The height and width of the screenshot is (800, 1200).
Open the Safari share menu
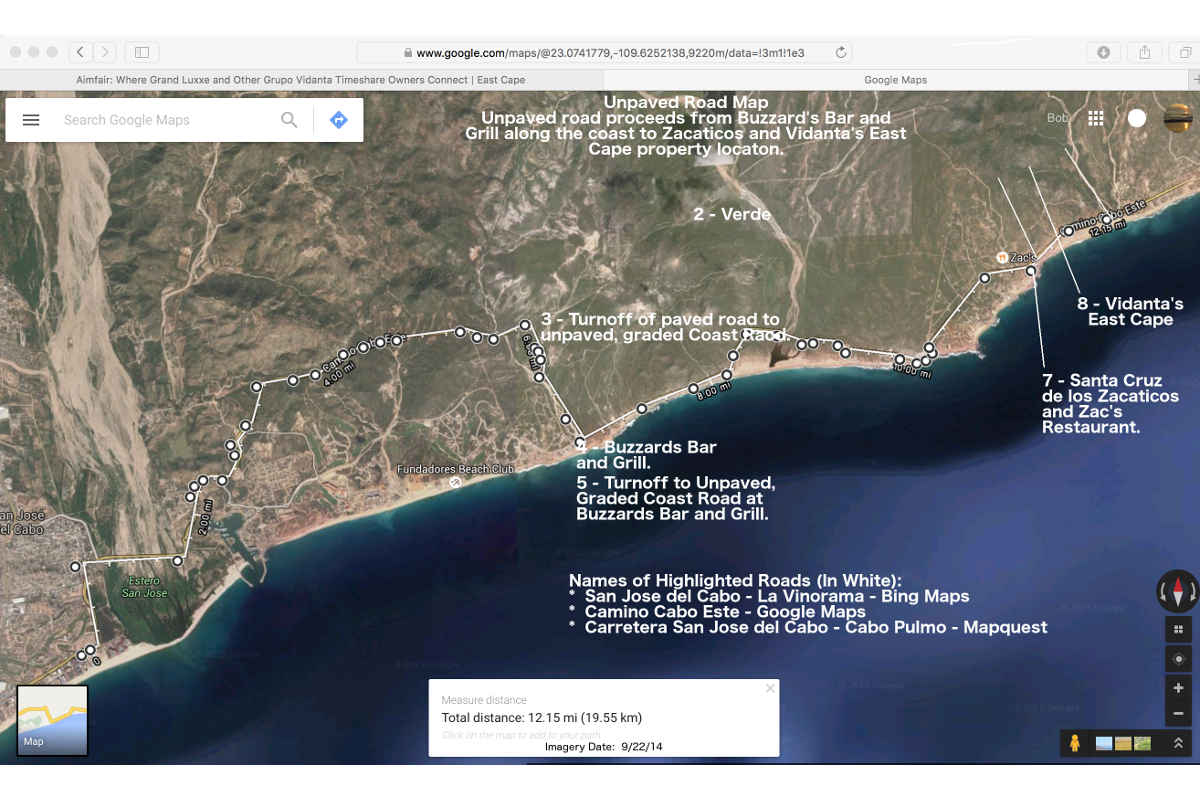1145,52
